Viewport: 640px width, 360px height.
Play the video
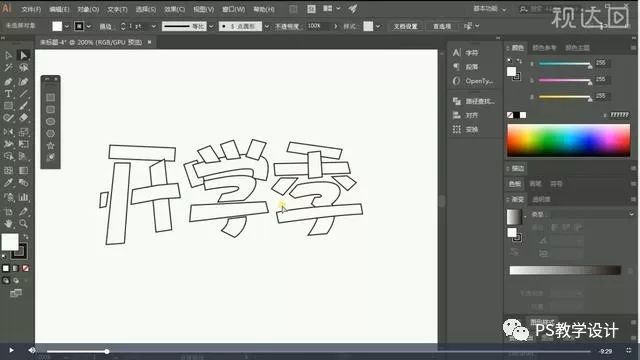pyautogui.click(x=11, y=350)
